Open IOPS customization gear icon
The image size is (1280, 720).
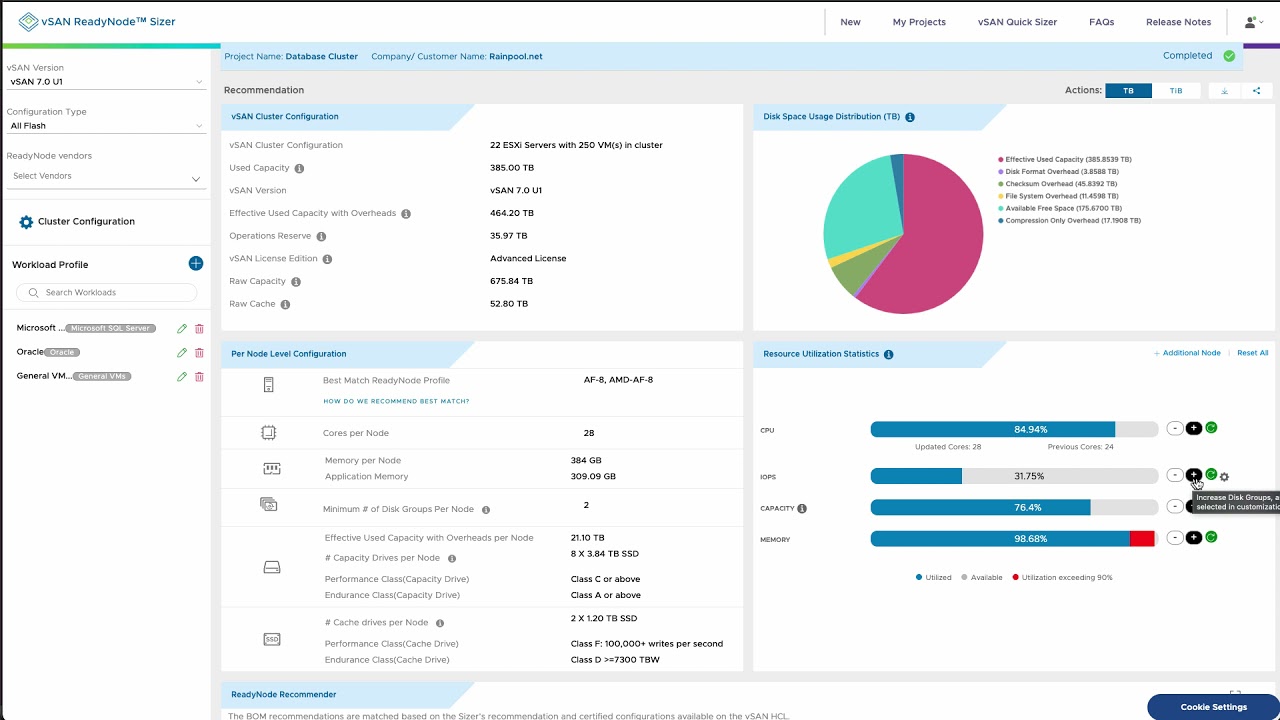click(1224, 477)
